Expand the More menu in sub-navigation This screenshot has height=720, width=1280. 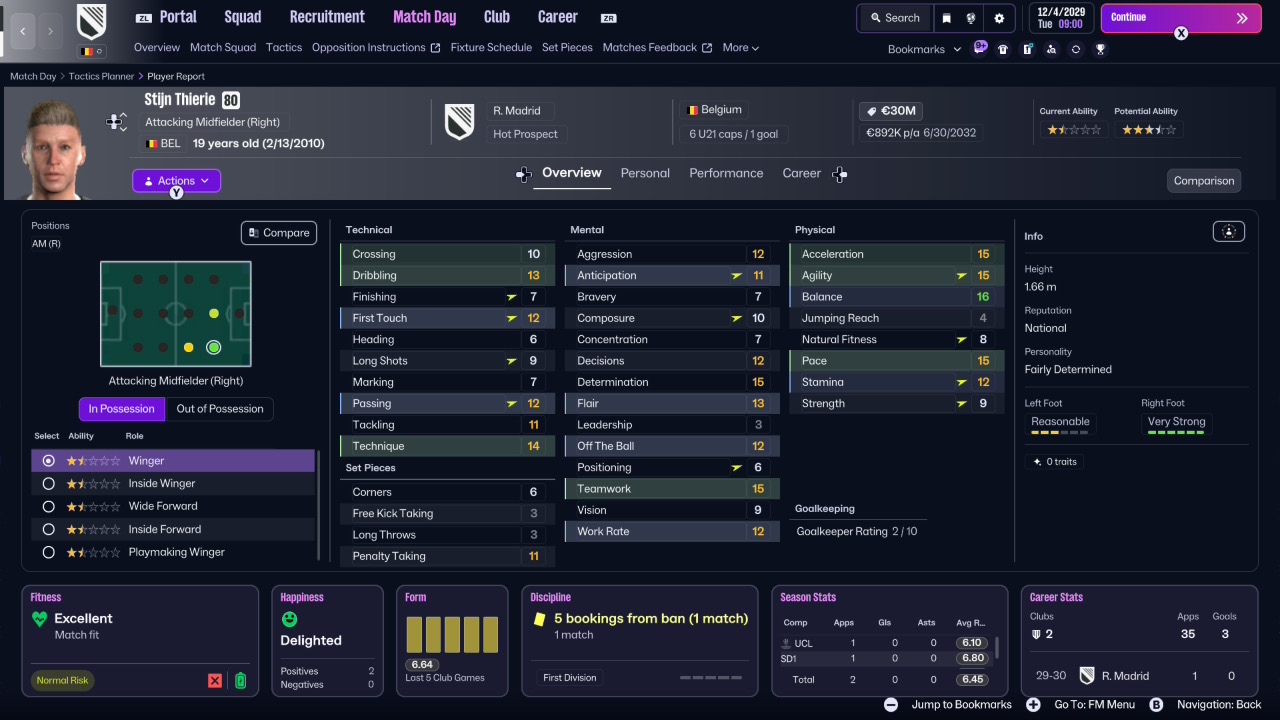741,48
